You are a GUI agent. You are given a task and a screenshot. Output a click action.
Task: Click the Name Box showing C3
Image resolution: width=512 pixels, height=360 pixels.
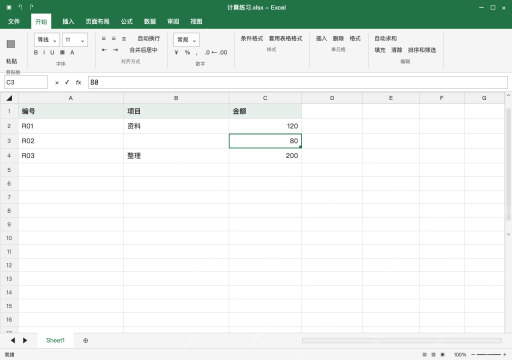coord(26,82)
